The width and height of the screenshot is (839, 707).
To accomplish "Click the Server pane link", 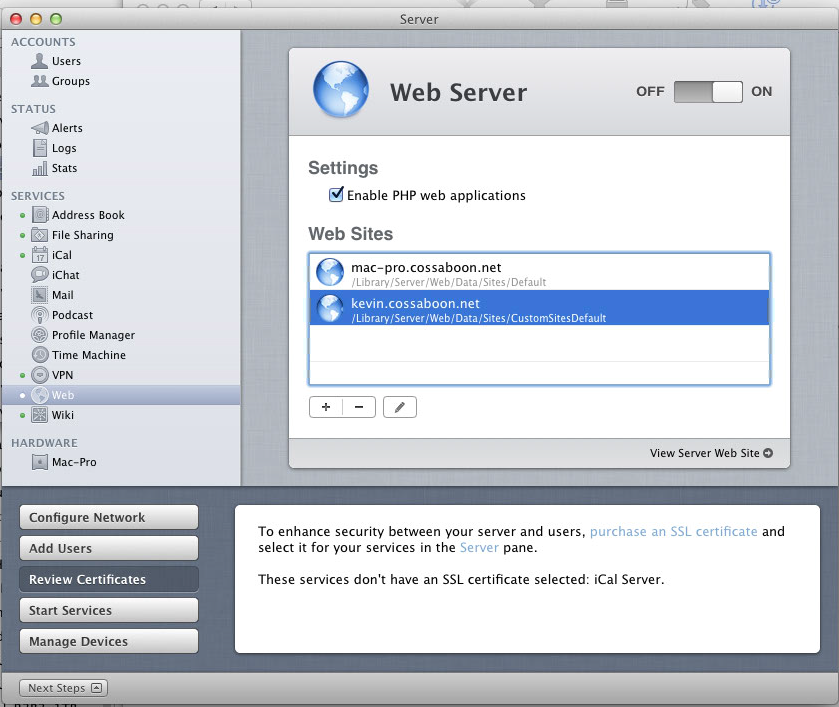I will coord(479,548).
